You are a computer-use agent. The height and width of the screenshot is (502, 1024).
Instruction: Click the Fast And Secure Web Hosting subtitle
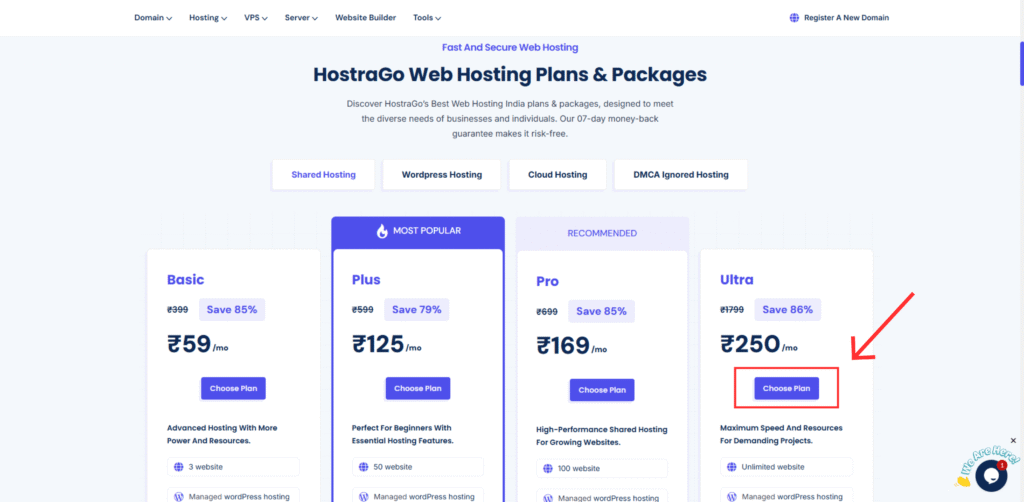tap(510, 48)
